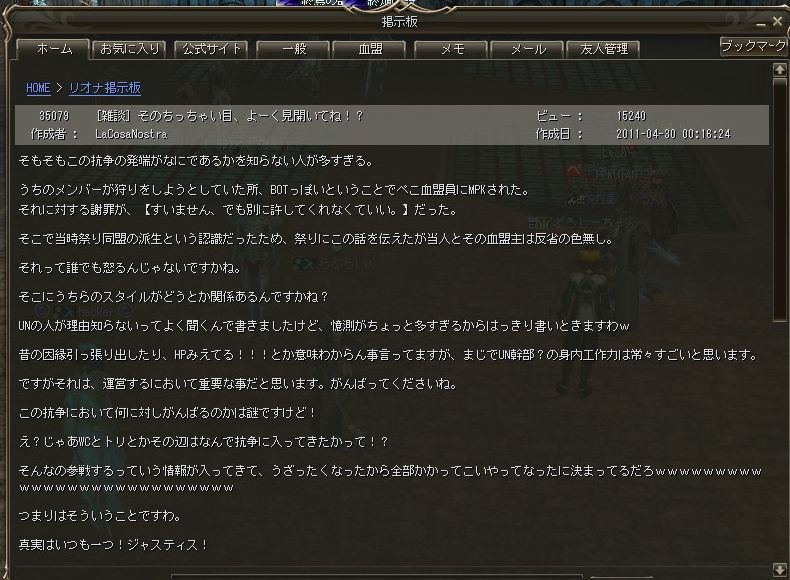
Task: Select the 一般 board tab
Action: click(294, 49)
